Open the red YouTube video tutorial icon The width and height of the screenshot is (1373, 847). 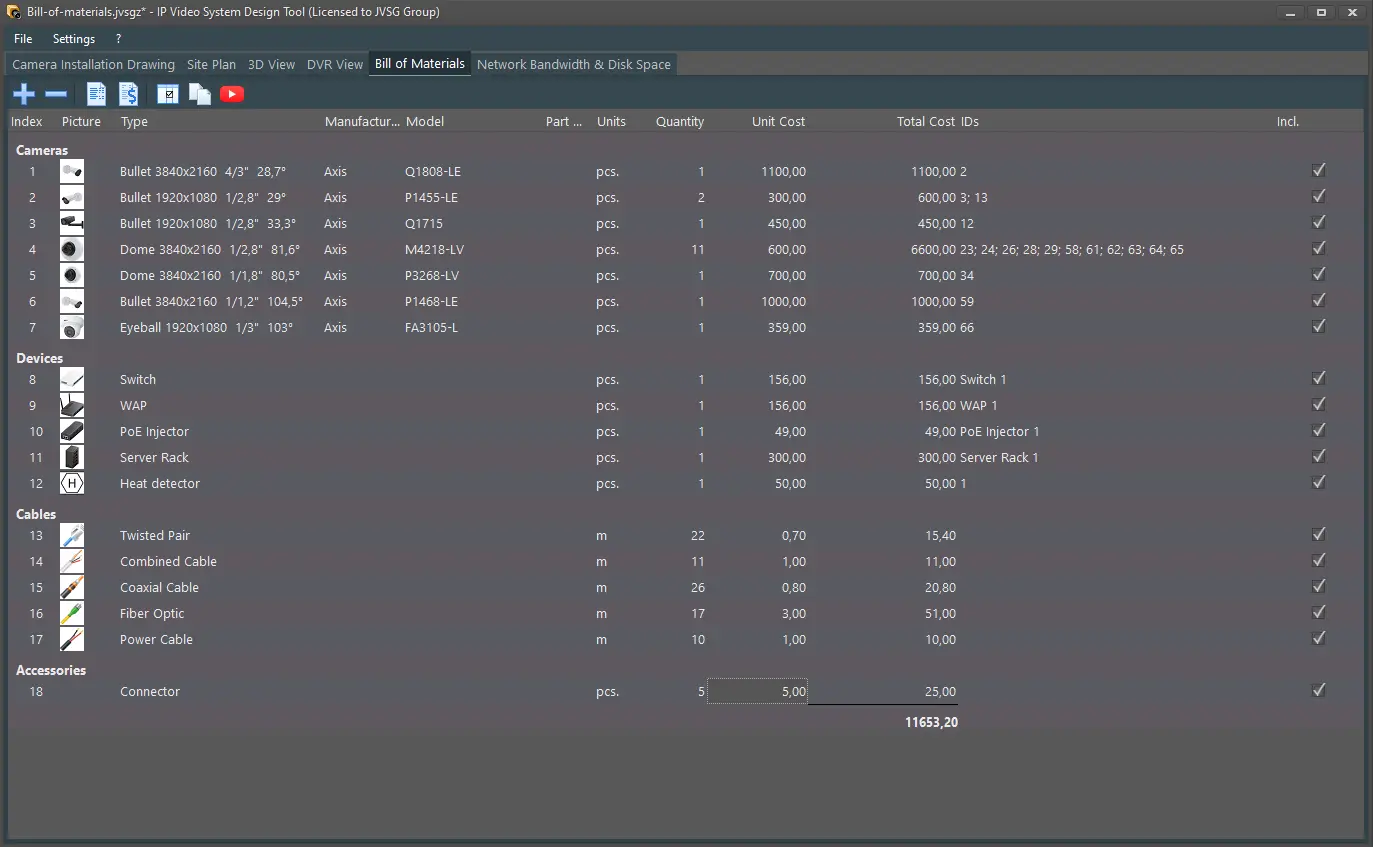(x=232, y=94)
